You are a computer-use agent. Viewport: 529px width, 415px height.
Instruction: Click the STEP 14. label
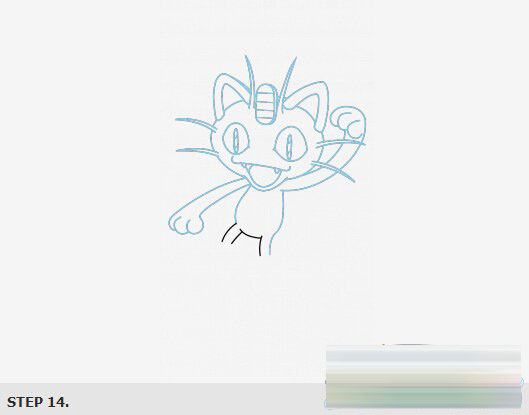tap(38, 402)
